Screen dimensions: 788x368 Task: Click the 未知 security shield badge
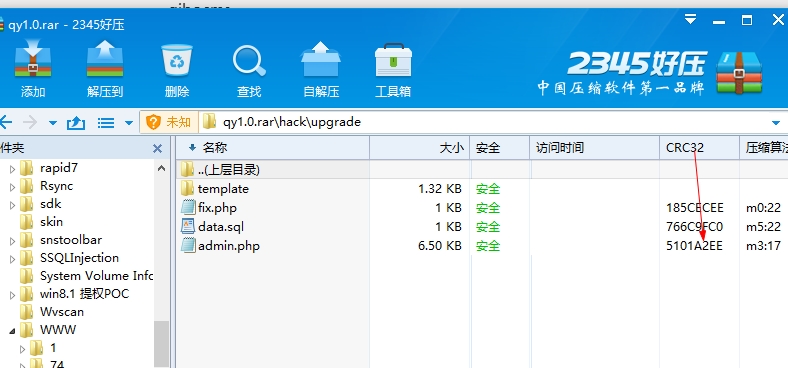(x=168, y=122)
